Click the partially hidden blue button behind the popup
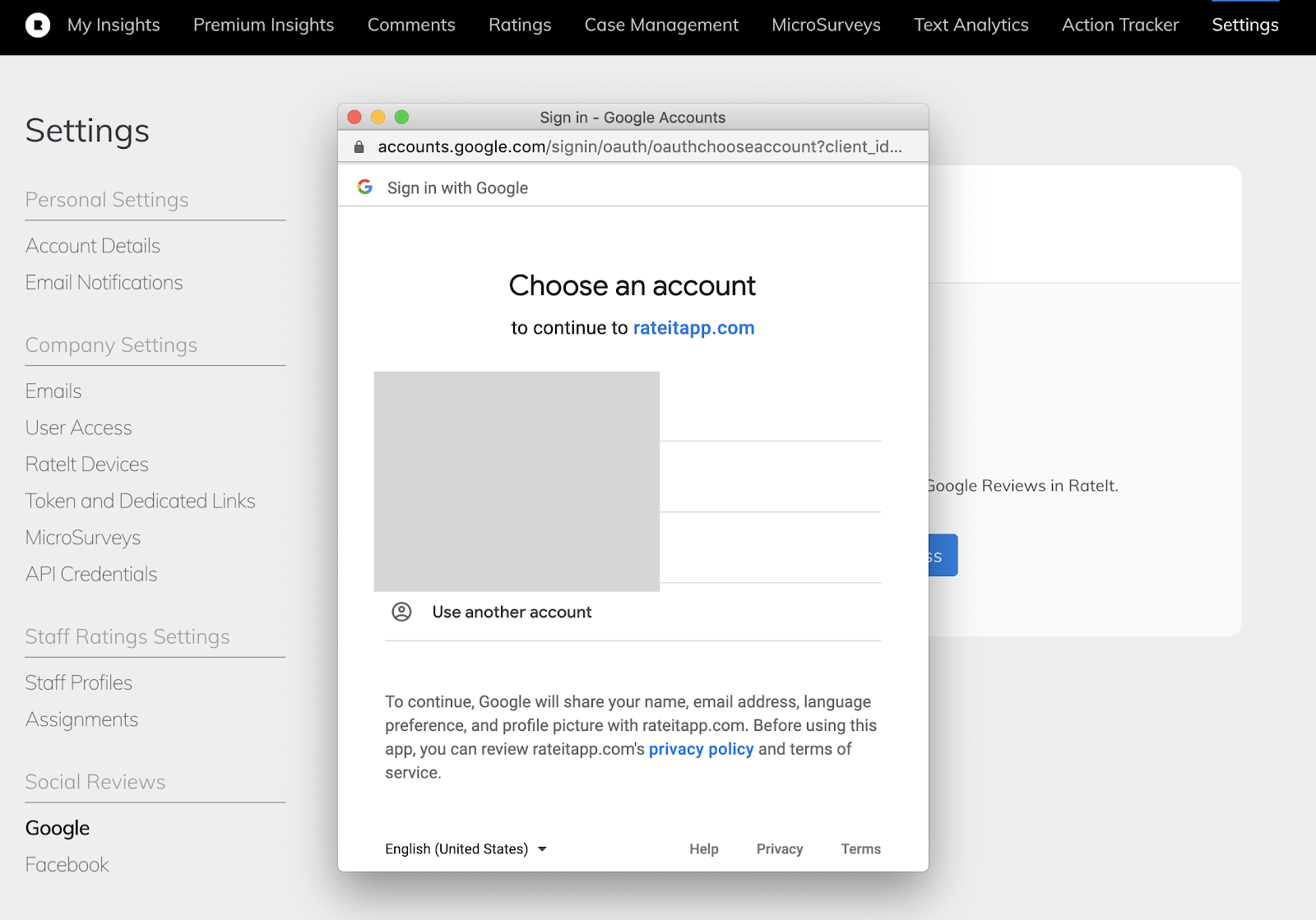The height and width of the screenshot is (920, 1316). point(943,556)
